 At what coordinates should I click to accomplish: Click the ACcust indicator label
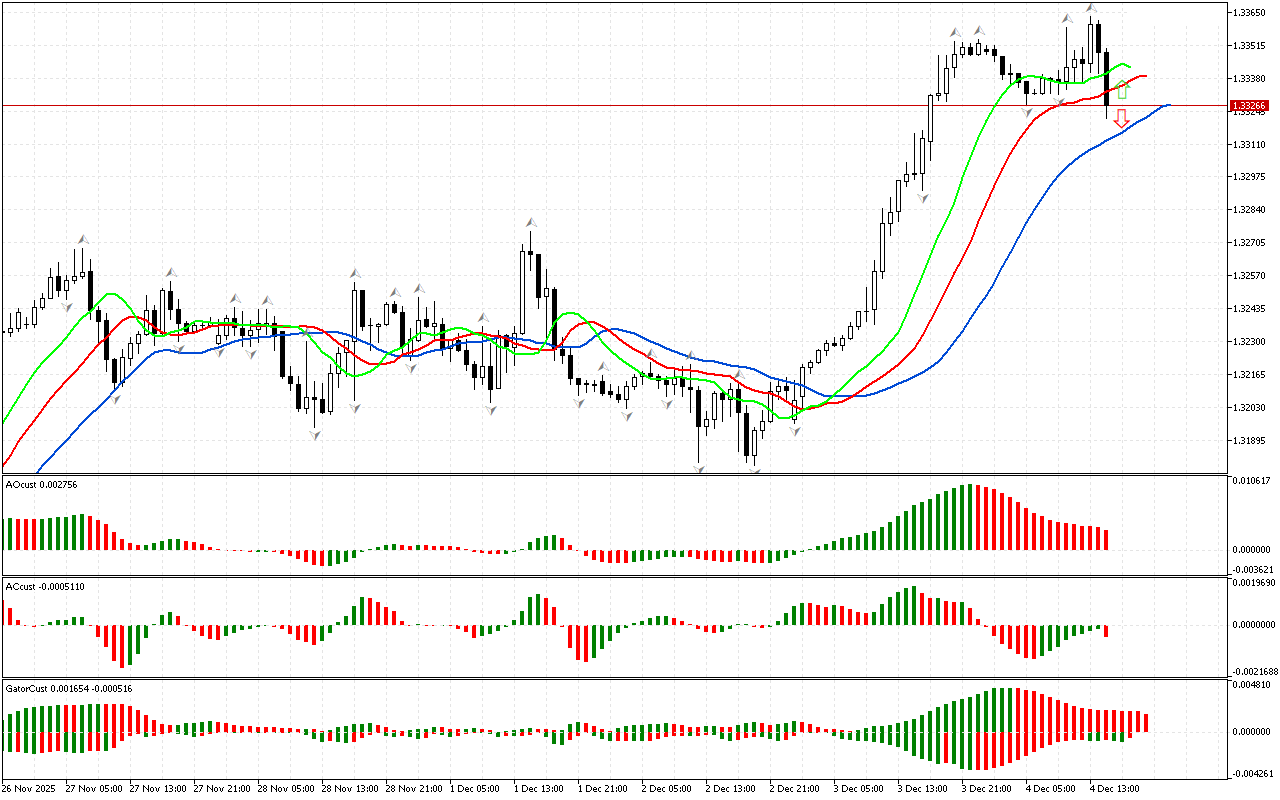44,586
